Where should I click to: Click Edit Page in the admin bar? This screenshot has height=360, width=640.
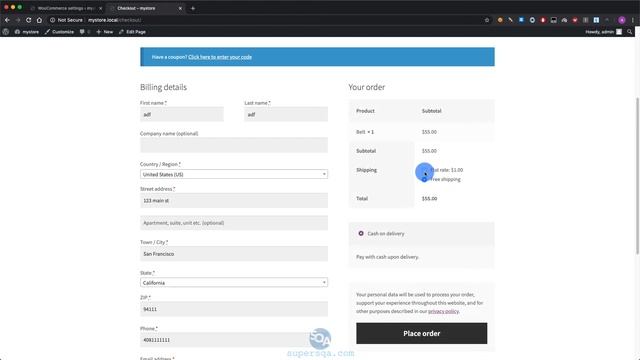[132, 32]
